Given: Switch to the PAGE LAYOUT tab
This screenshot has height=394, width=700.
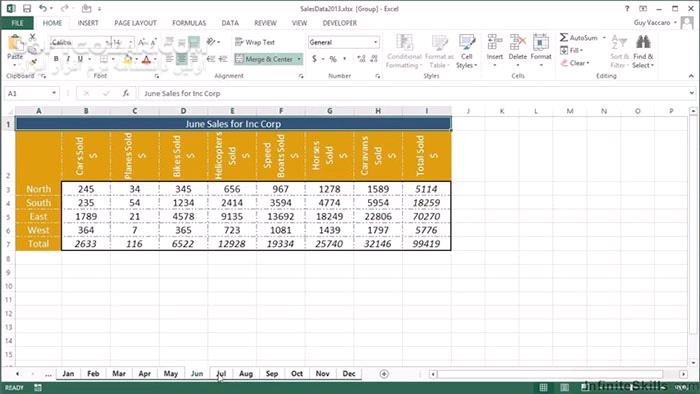Looking at the screenshot, I should [135, 23].
